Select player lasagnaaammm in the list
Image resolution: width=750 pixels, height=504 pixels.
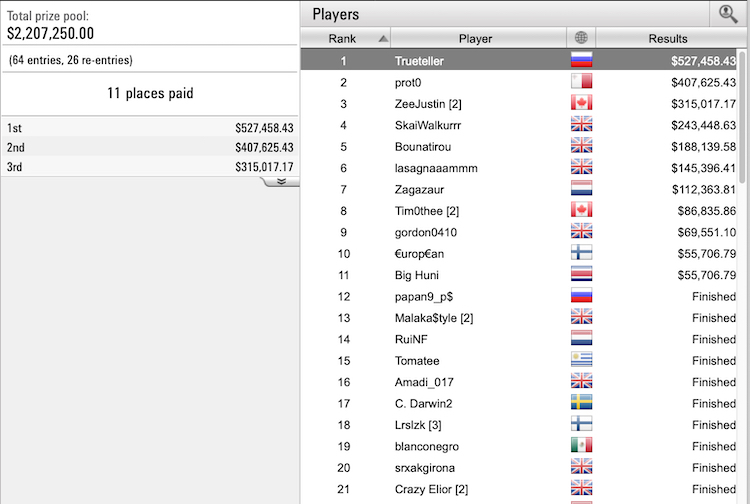(x=435, y=168)
